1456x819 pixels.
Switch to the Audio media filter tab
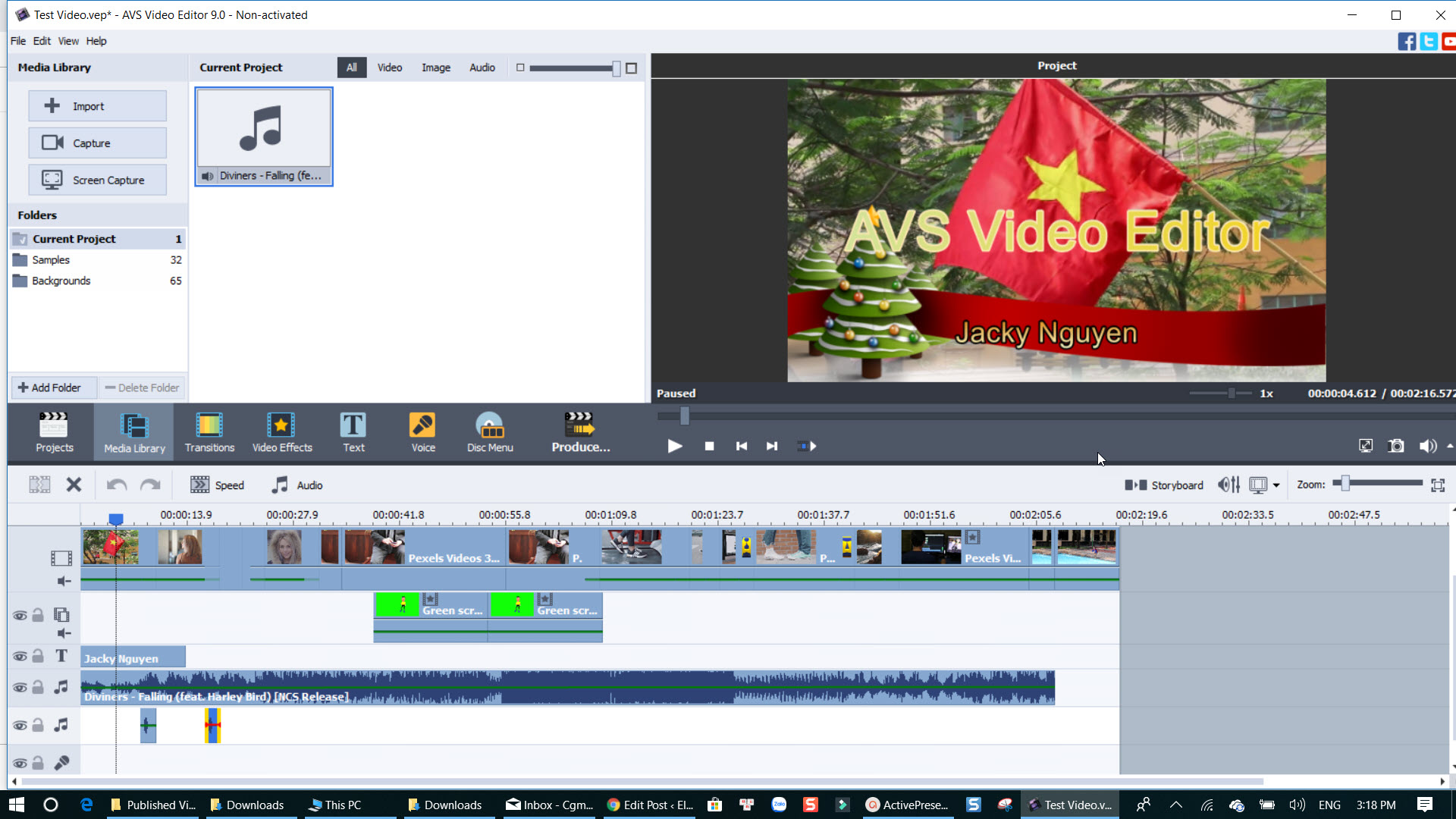482,67
